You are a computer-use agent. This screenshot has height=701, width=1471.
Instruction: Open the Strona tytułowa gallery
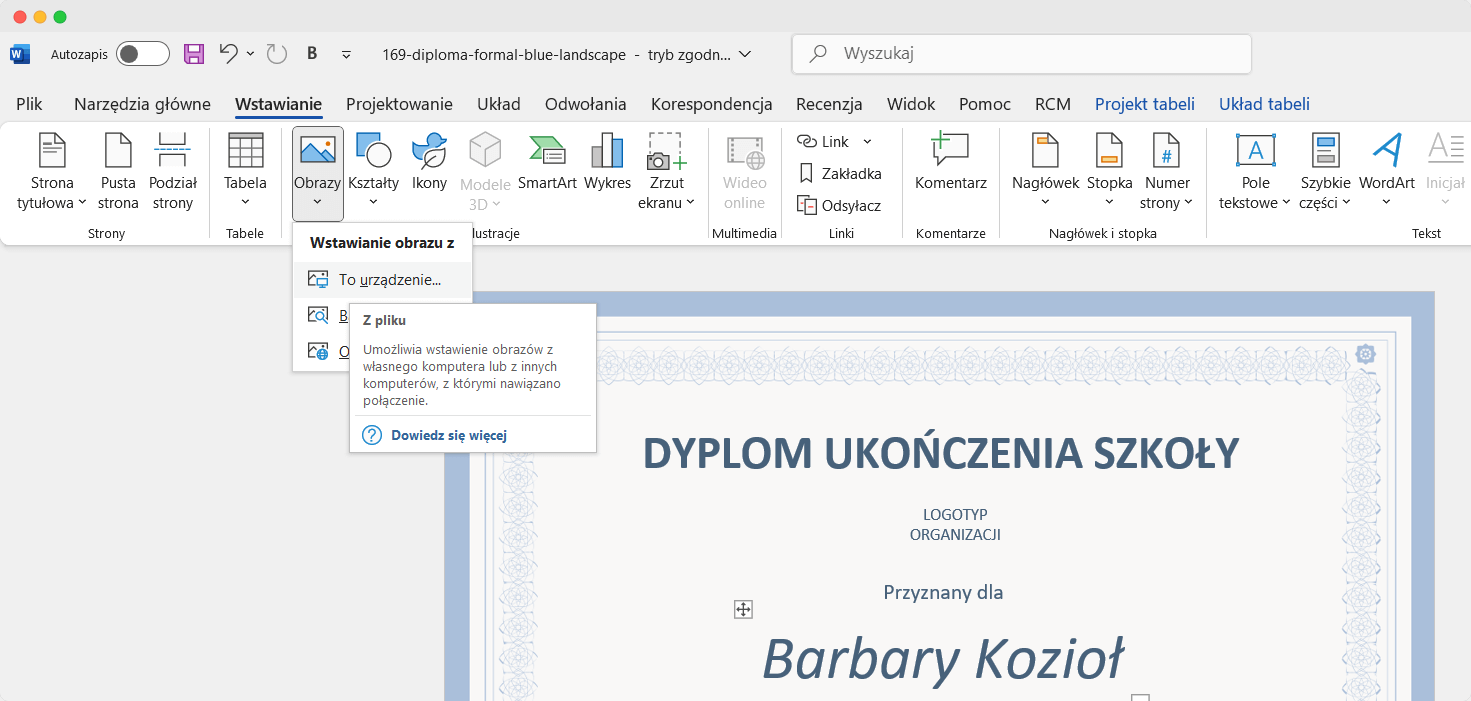click(52, 172)
